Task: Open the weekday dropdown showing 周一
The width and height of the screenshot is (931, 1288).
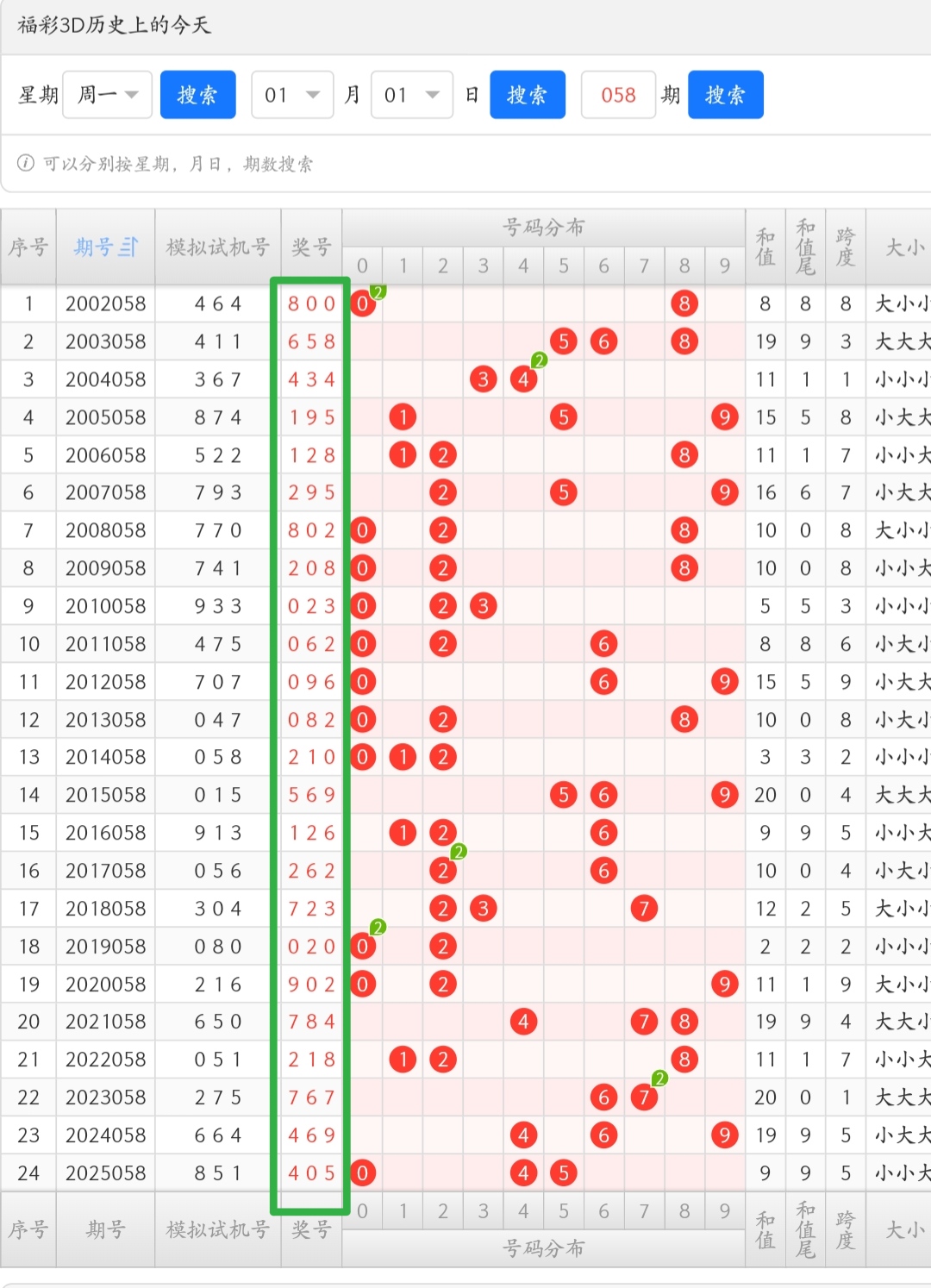Action: pyautogui.click(x=108, y=95)
